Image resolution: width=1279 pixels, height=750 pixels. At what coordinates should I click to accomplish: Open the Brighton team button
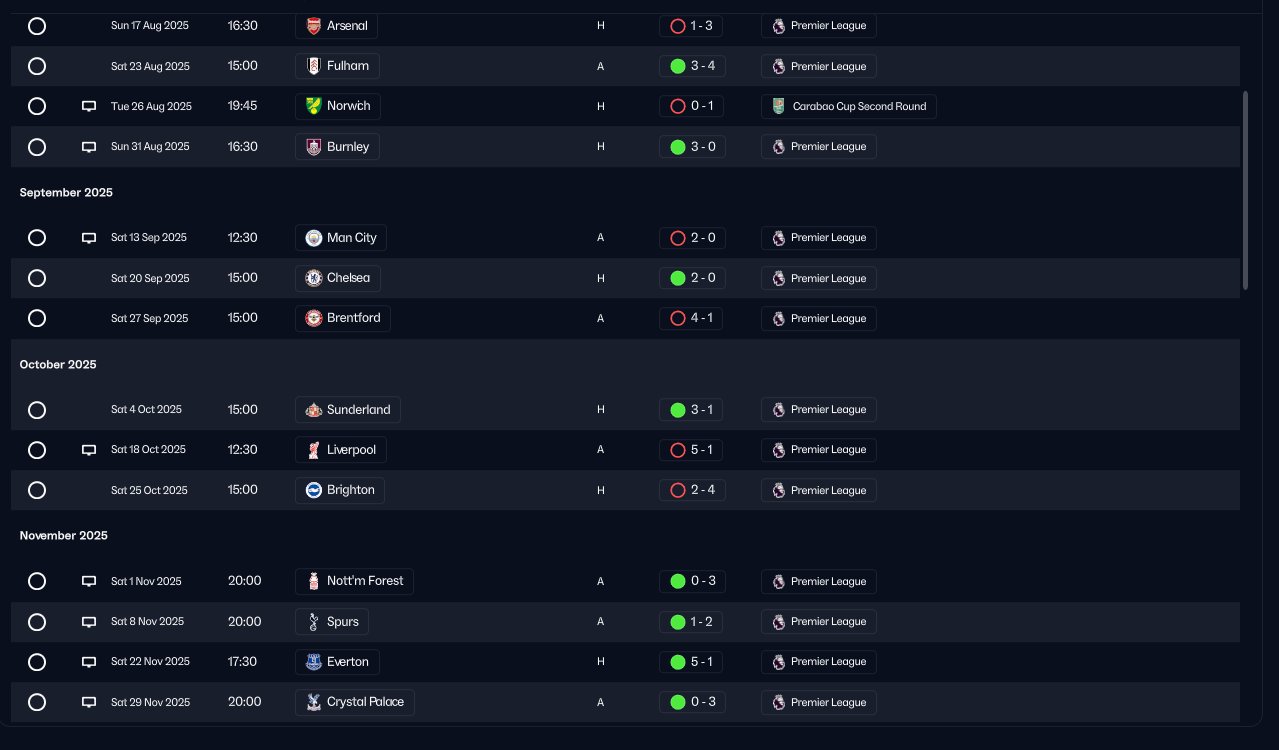click(340, 490)
